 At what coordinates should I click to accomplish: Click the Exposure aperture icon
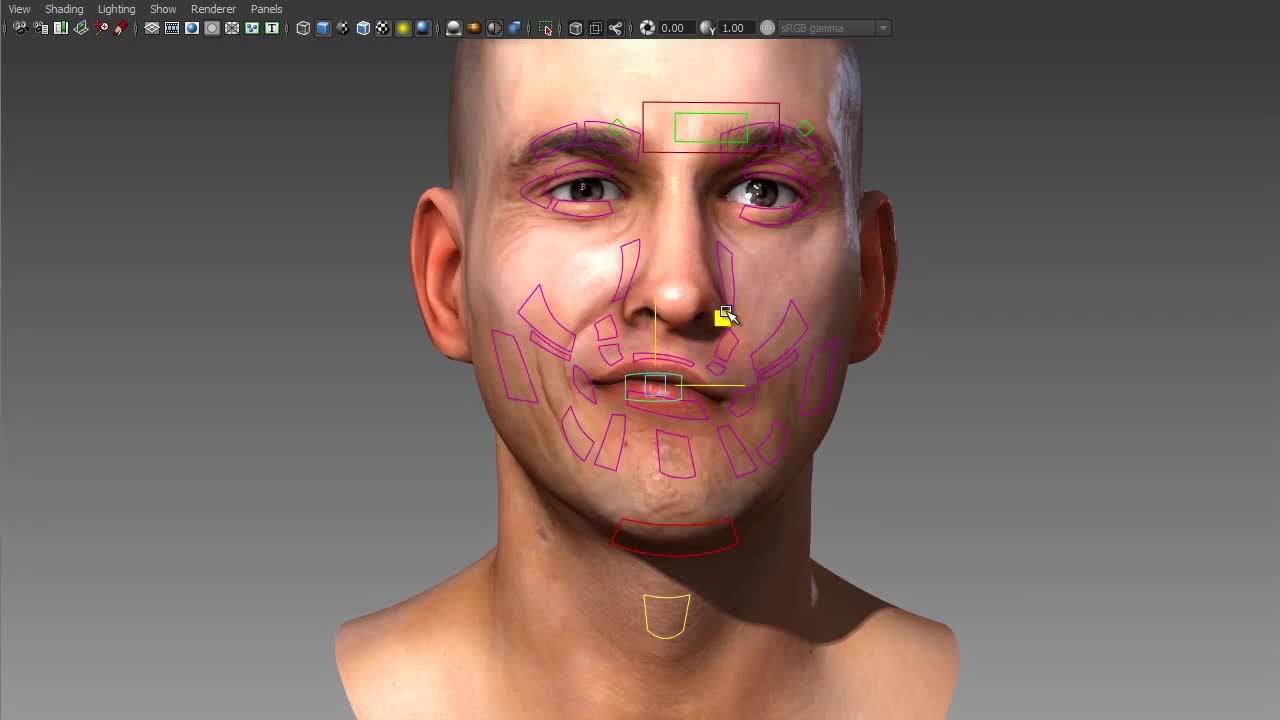tap(647, 28)
